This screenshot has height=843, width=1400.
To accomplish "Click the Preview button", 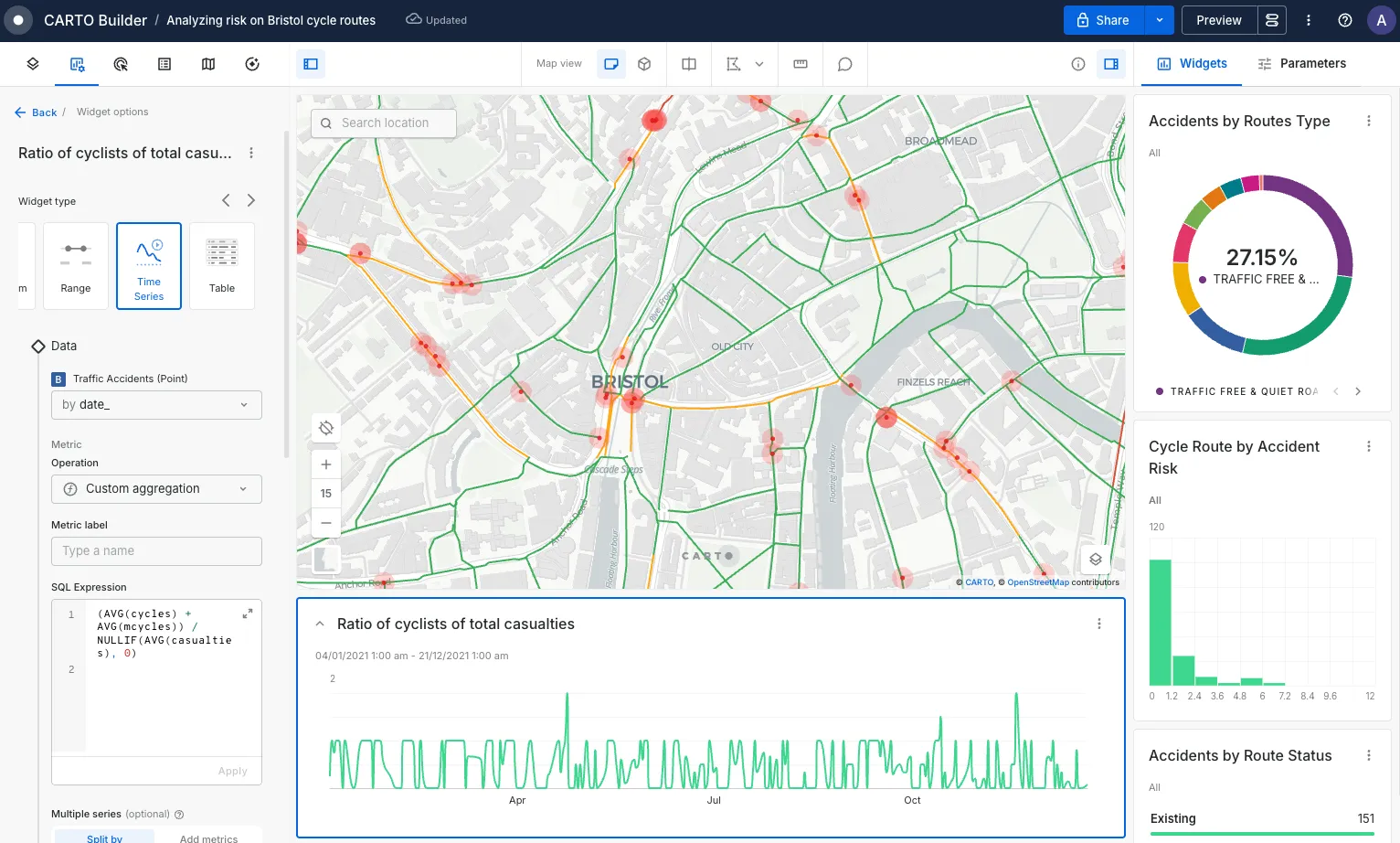I will (x=1218, y=20).
